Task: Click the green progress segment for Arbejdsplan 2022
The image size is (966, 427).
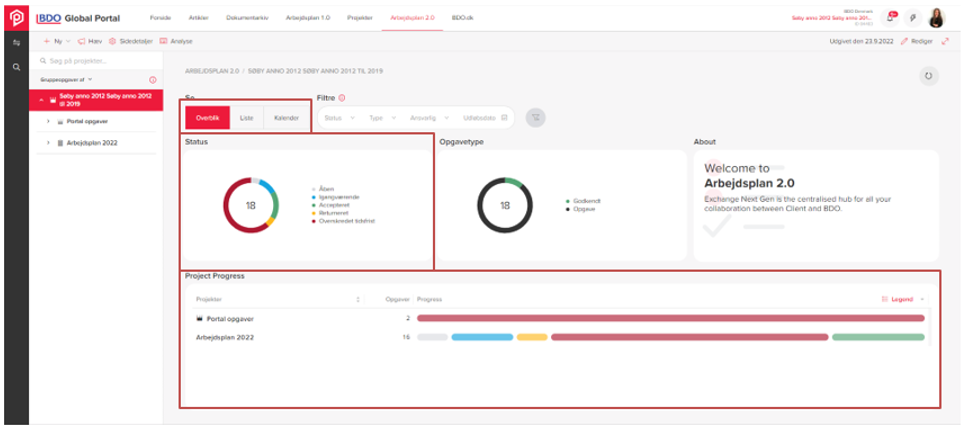Action: (878, 337)
